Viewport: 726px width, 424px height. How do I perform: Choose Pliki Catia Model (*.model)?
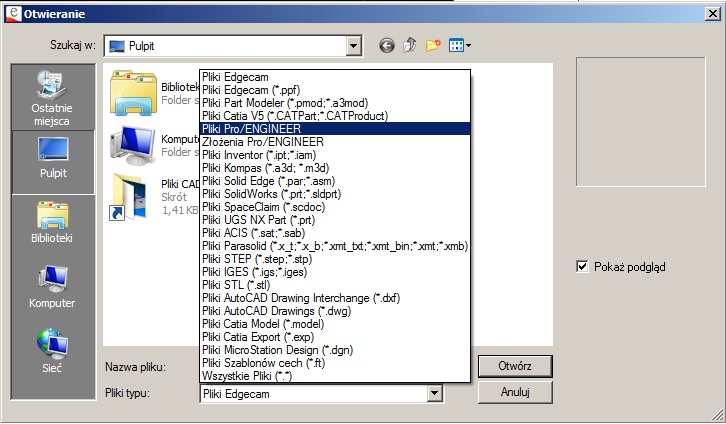(x=335, y=324)
